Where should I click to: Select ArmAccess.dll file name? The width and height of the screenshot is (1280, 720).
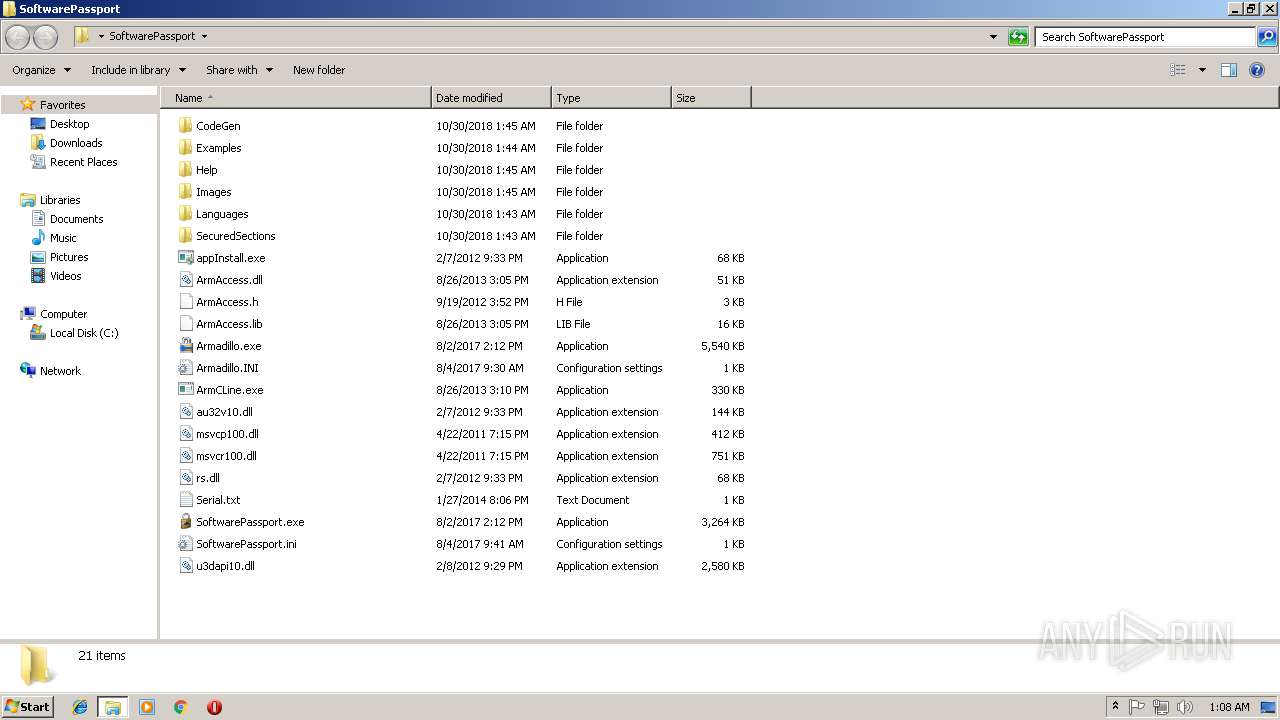[229, 280]
